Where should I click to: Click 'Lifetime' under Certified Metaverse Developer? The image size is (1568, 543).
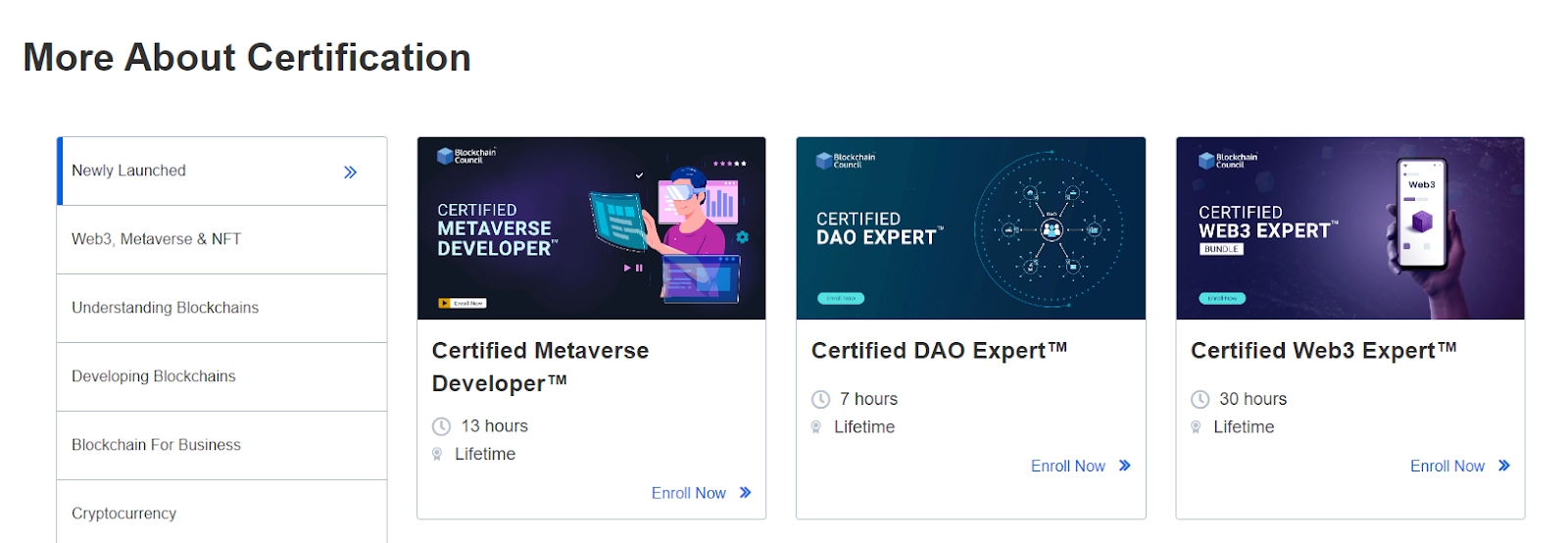[x=485, y=454]
